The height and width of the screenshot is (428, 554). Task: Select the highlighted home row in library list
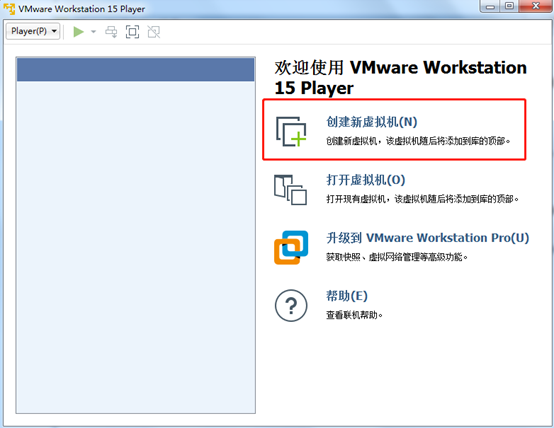click(x=136, y=70)
